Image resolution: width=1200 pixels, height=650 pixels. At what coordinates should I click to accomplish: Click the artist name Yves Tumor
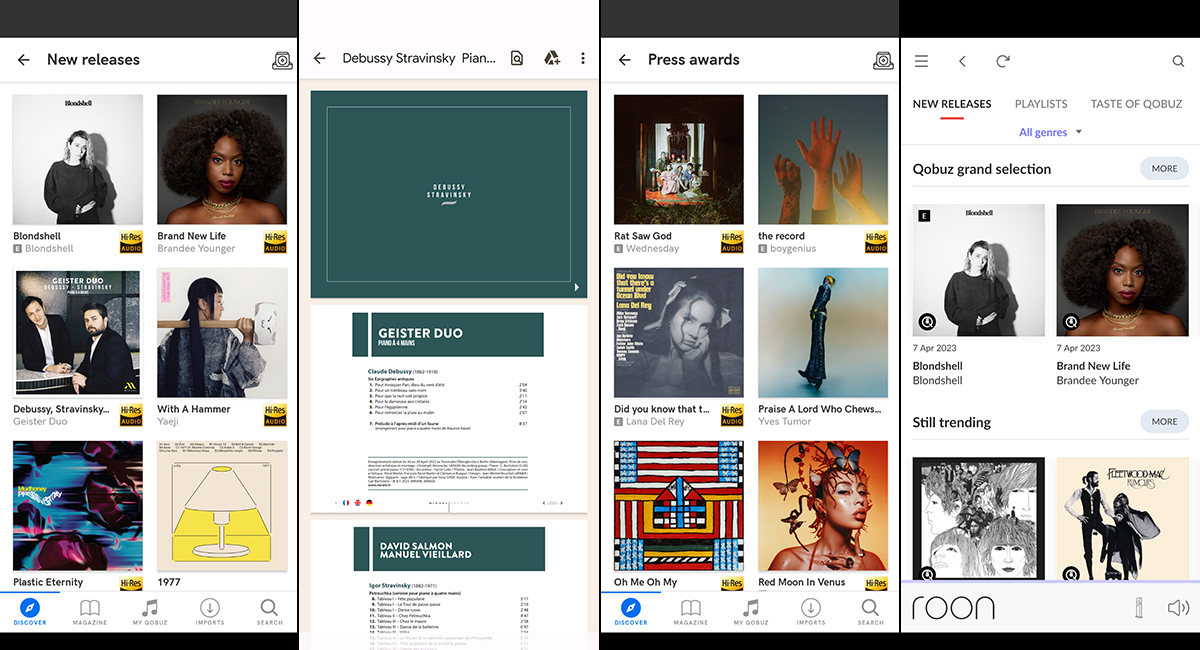click(786, 422)
